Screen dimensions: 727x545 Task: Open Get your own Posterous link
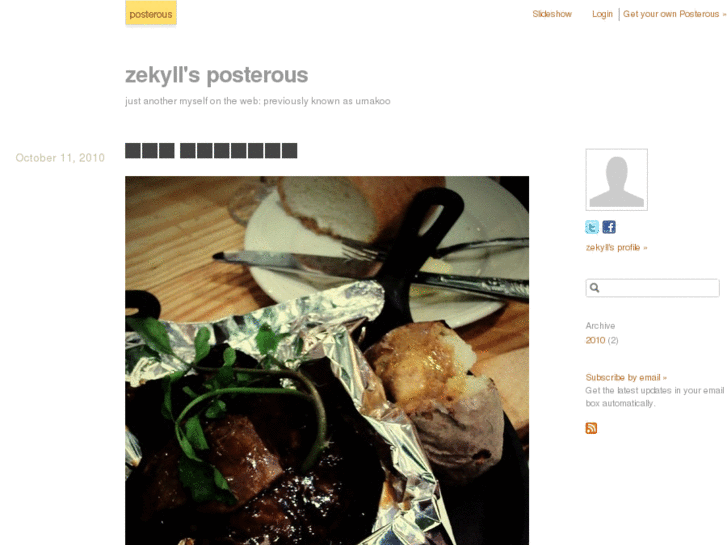(674, 14)
